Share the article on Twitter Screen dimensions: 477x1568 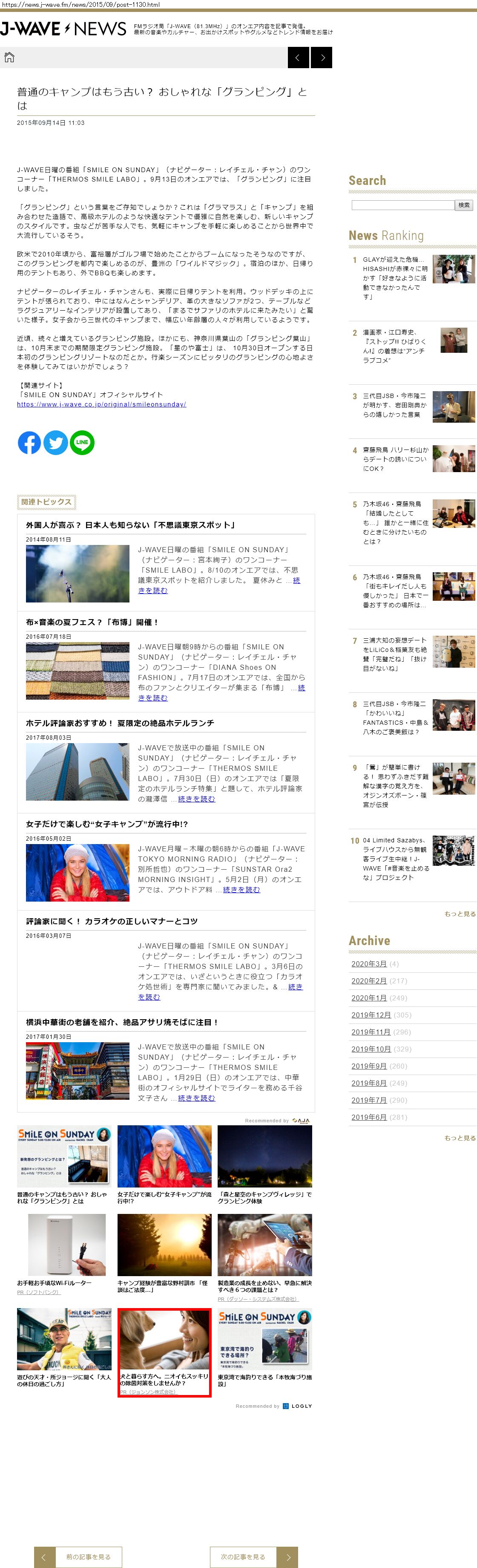[55, 443]
